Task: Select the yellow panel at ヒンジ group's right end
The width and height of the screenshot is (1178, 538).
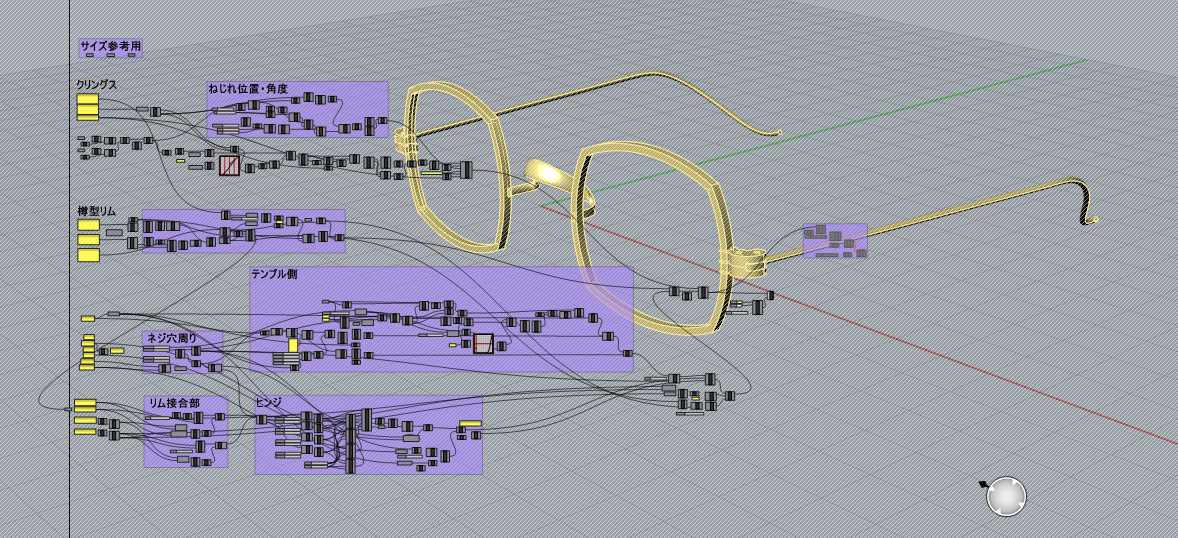Action: (x=470, y=423)
